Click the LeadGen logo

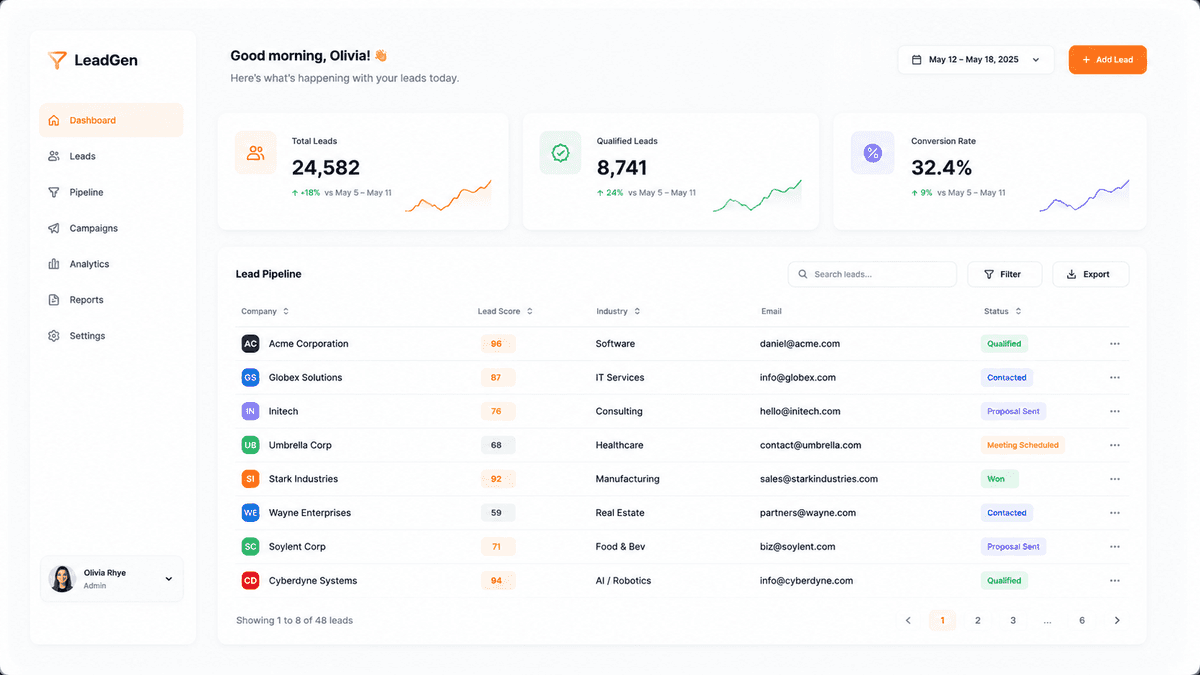point(93,60)
